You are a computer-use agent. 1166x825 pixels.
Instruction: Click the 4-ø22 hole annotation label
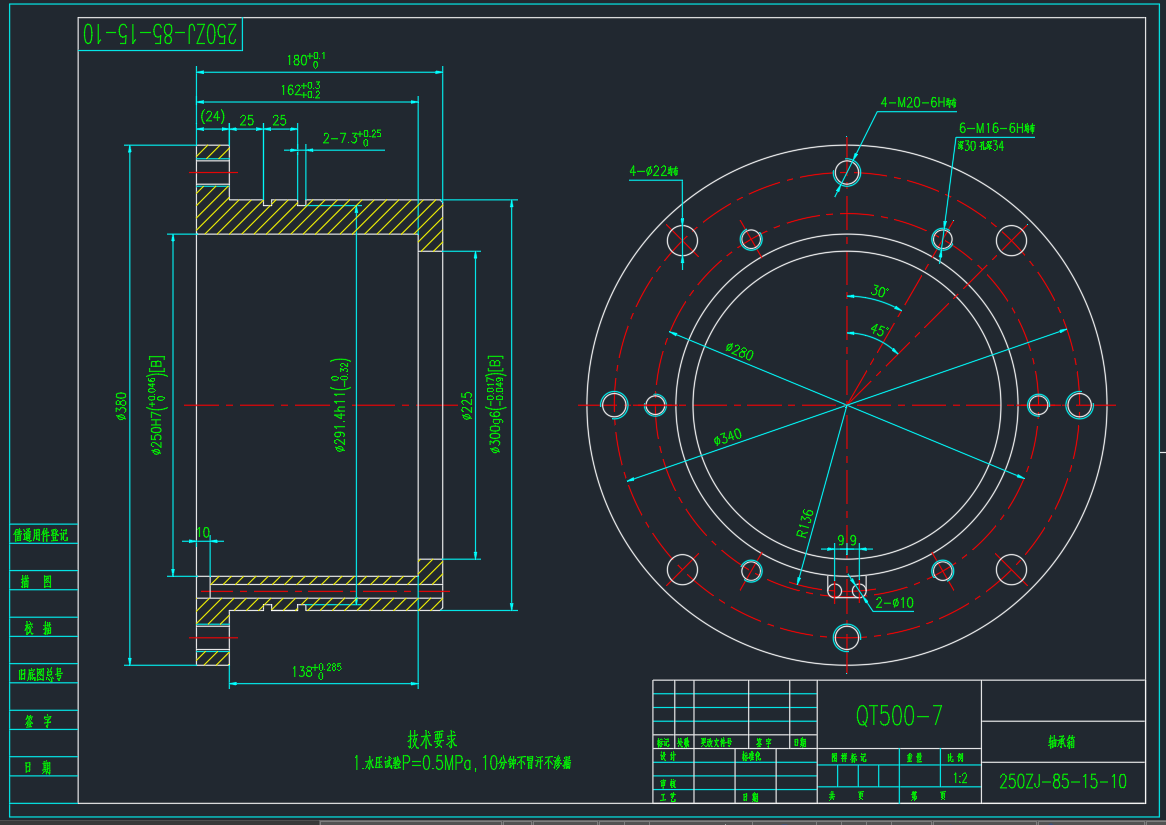coord(653,171)
